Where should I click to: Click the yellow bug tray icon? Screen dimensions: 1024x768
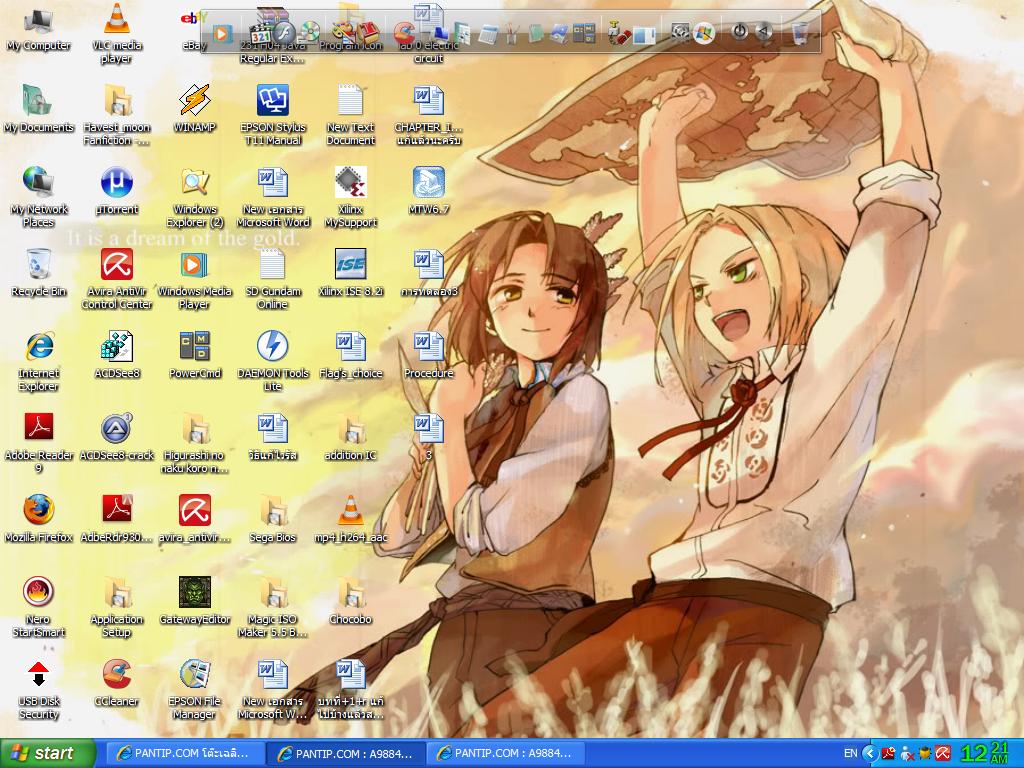924,754
